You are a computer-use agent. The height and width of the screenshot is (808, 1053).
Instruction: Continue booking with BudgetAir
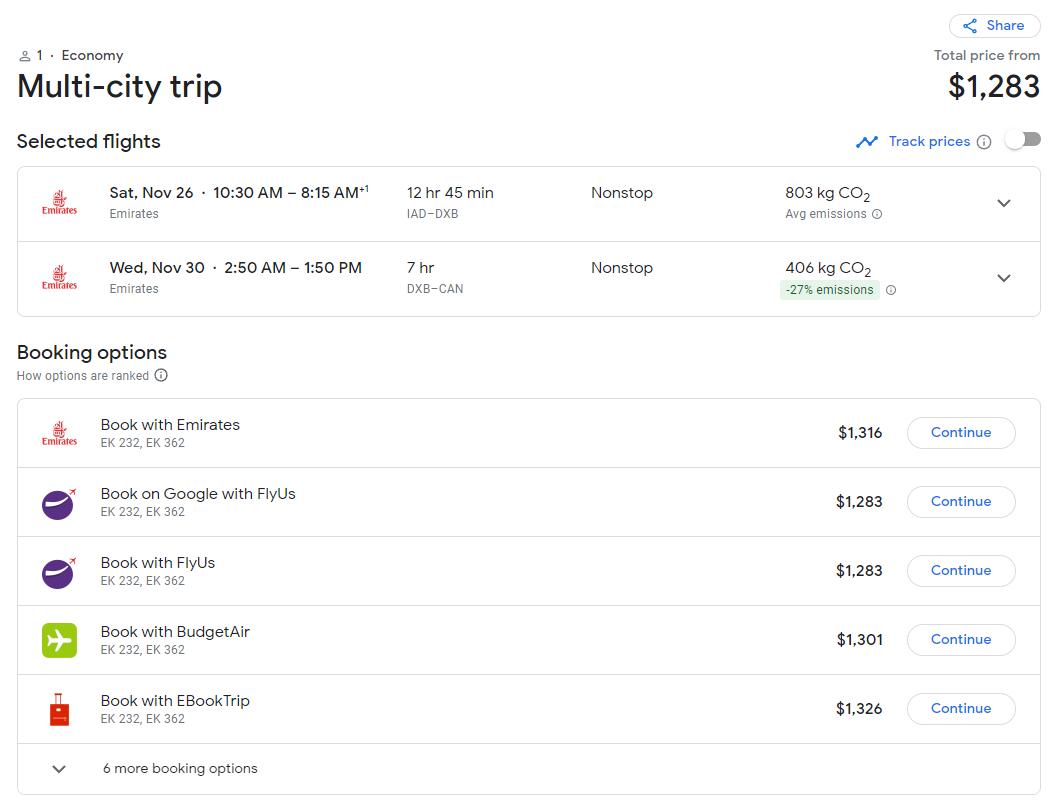tap(960, 640)
